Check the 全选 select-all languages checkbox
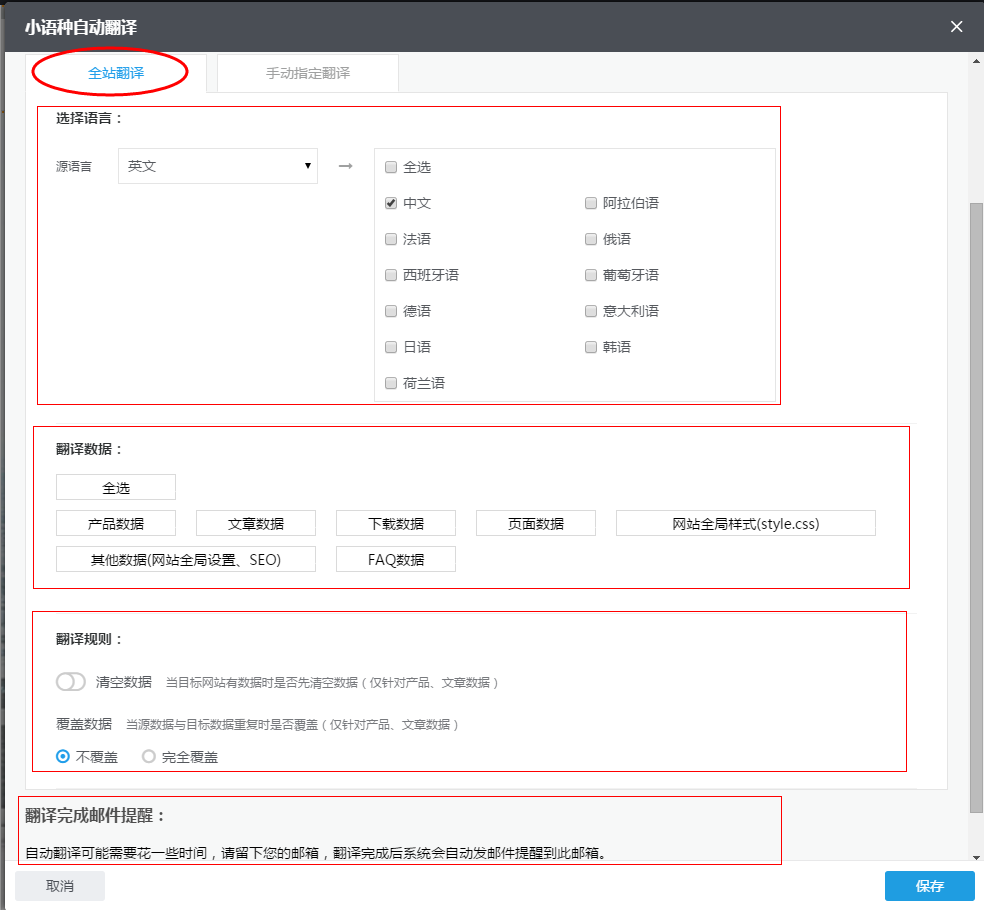 click(x=390, y=167)
